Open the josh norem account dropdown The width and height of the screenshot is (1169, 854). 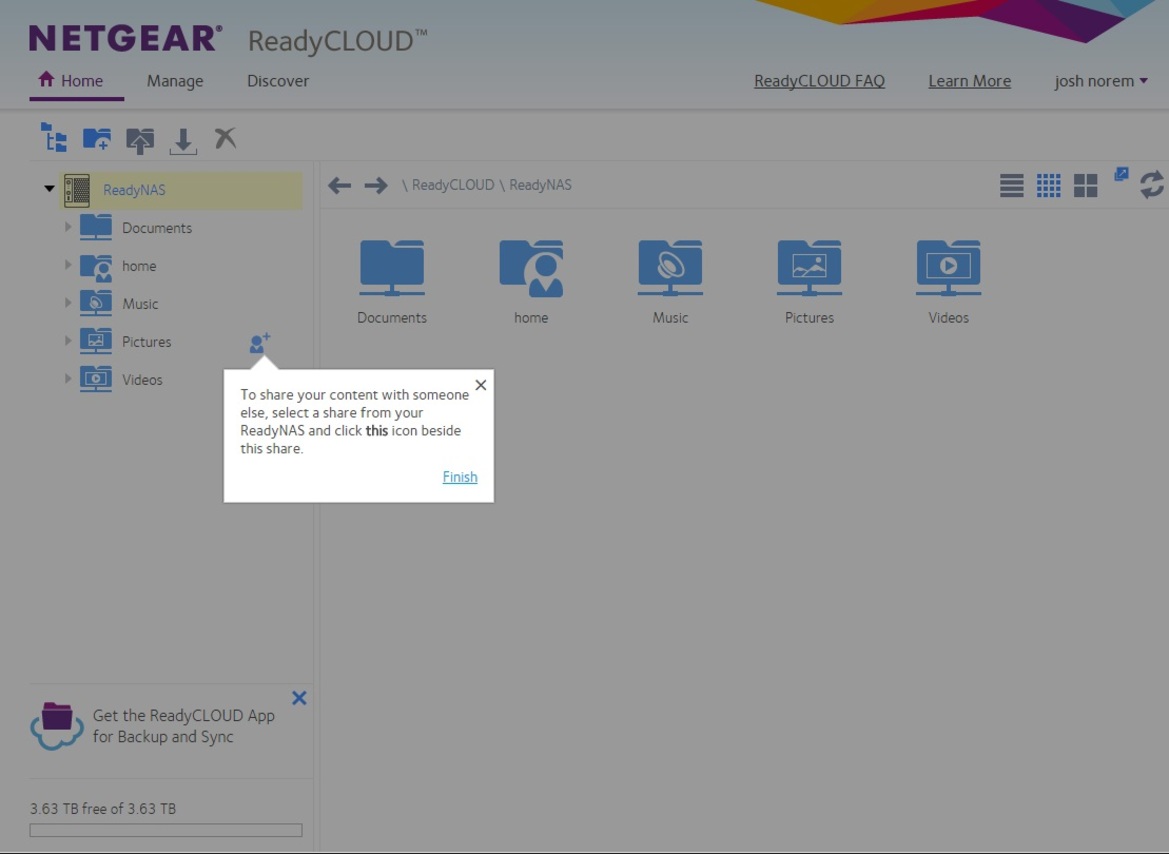(x=1101, y=81)
